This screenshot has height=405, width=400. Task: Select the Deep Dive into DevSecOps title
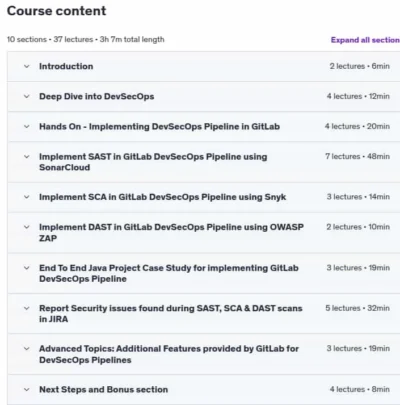(97, 97)
